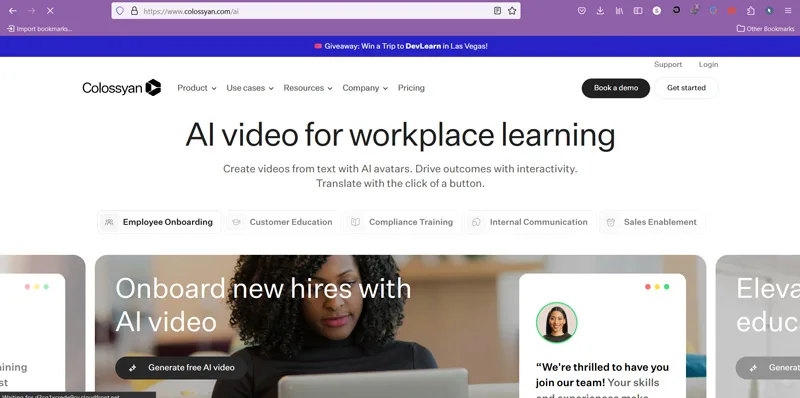Click Generate free AI video button
This screenshot has height=398, width=800.
(x=182, y=367)
